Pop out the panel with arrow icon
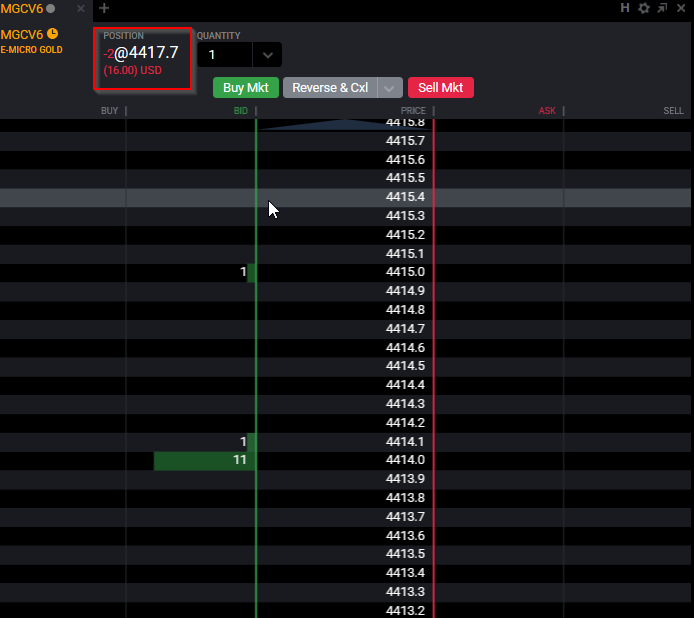 pos(662,8)
